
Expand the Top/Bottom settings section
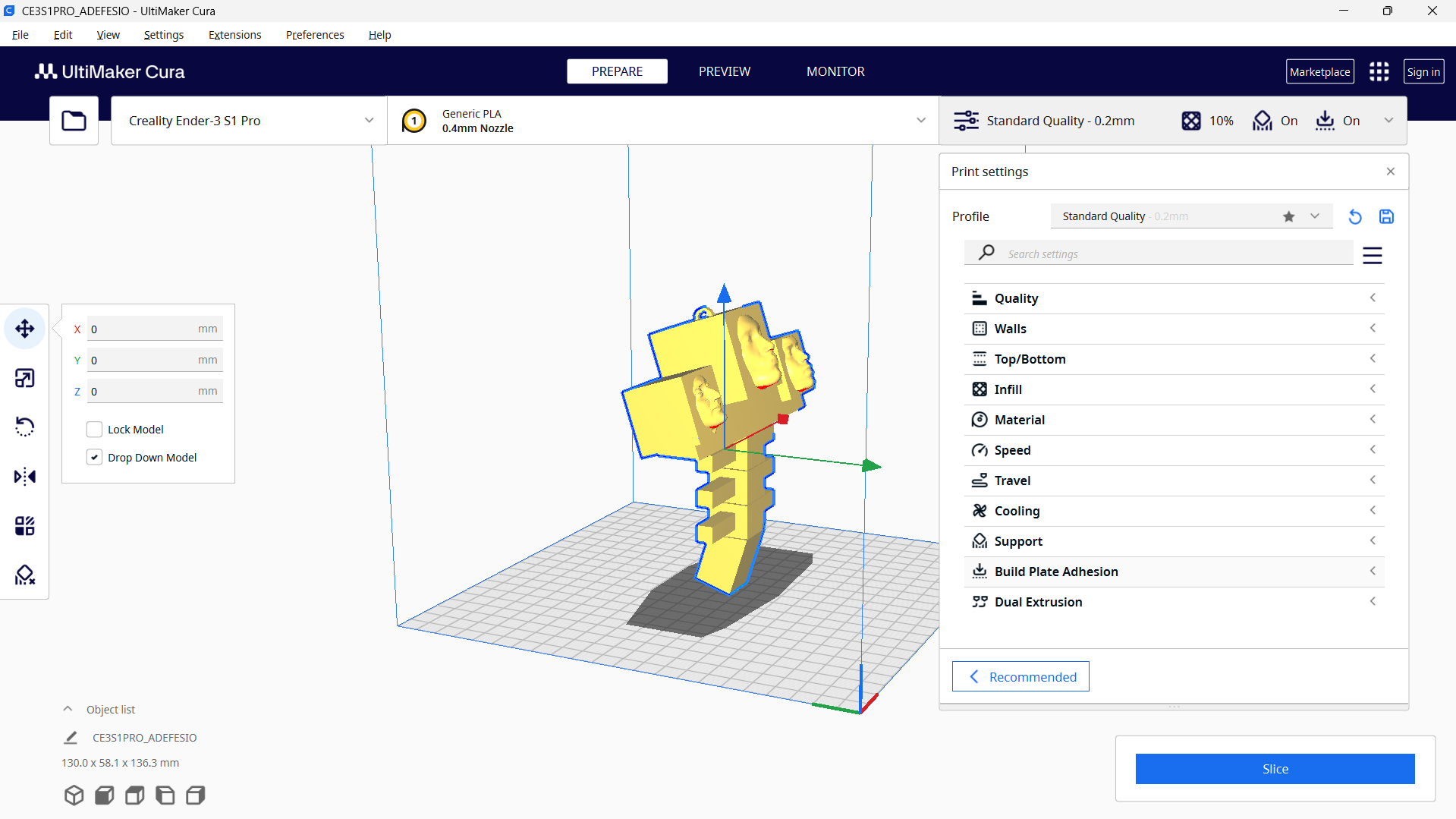coord(1174,359)
